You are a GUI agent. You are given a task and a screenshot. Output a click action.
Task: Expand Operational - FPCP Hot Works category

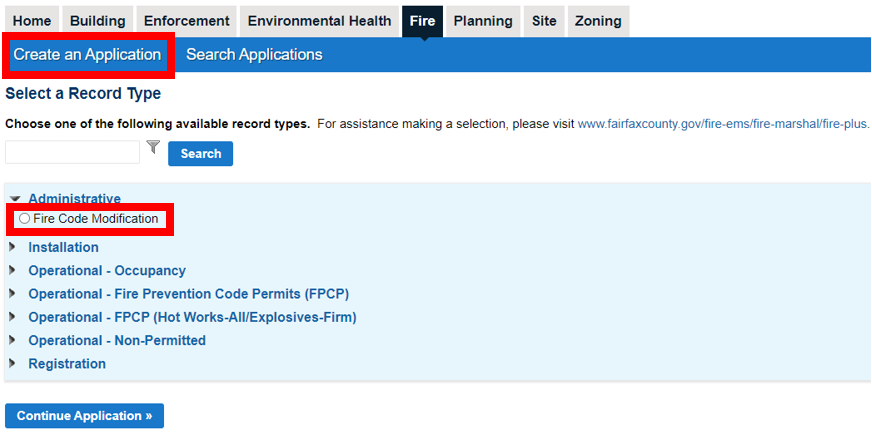pos(13,317)
